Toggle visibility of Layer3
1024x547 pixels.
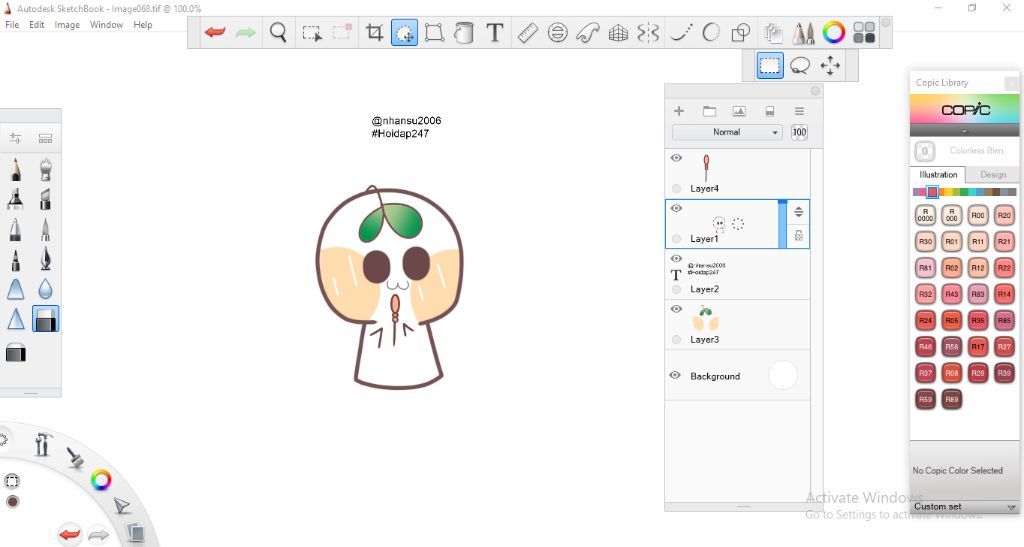(676, 309)
